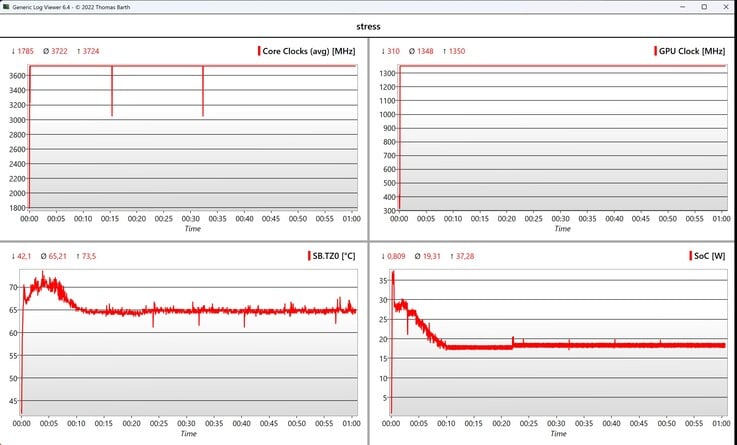This screenshot has width=737, height=445.
Task: Click the Core Clocks dip near 00:15
Action: click(x=112, y=92)
